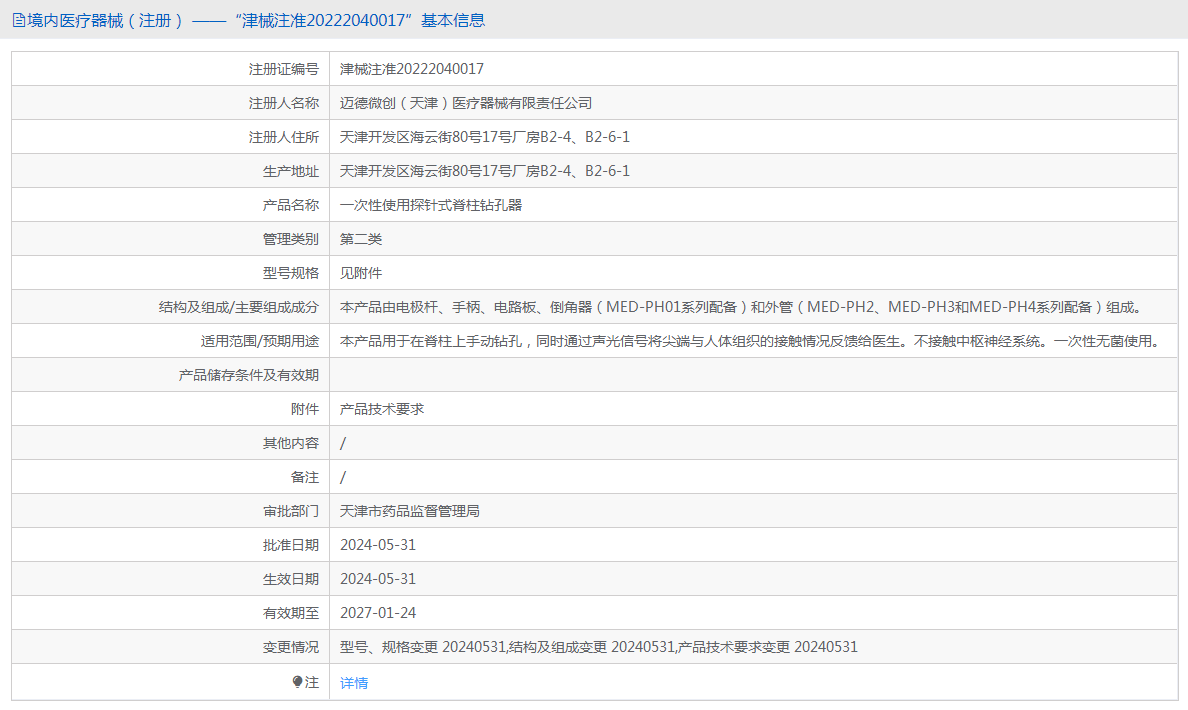Click the 见附件 value
Image resolution: width=1188 pixels, height=710 pixels.
coord(361,273)
